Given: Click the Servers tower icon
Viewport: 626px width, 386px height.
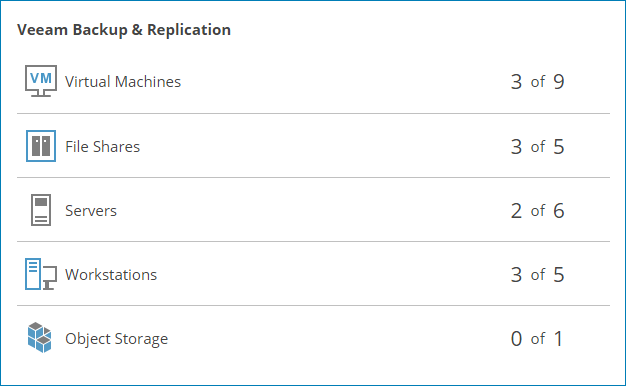Looking at the screenshot, I should coord(41,210).
